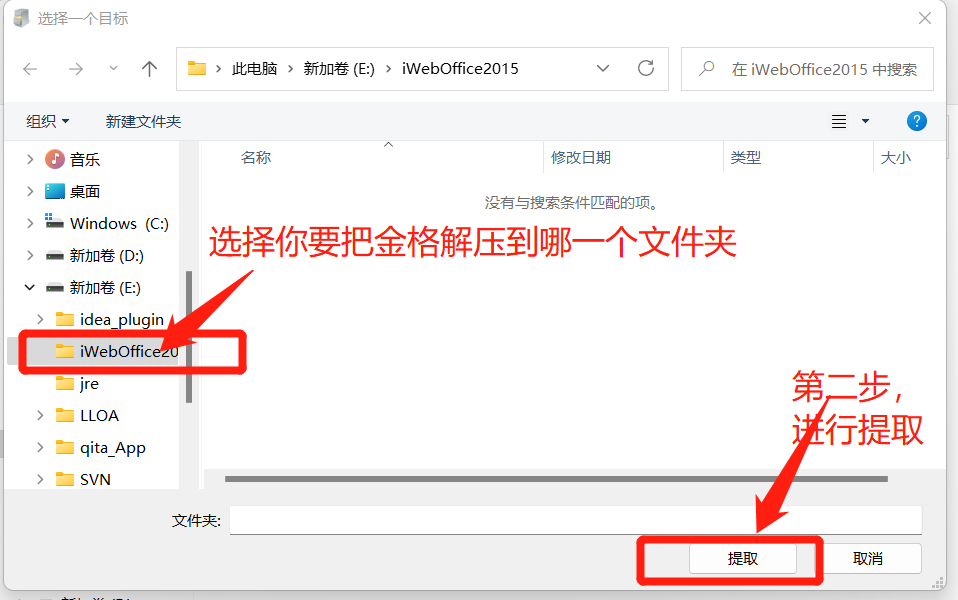
Task: Open recent locations dropdown arrow
Action: 113,69
